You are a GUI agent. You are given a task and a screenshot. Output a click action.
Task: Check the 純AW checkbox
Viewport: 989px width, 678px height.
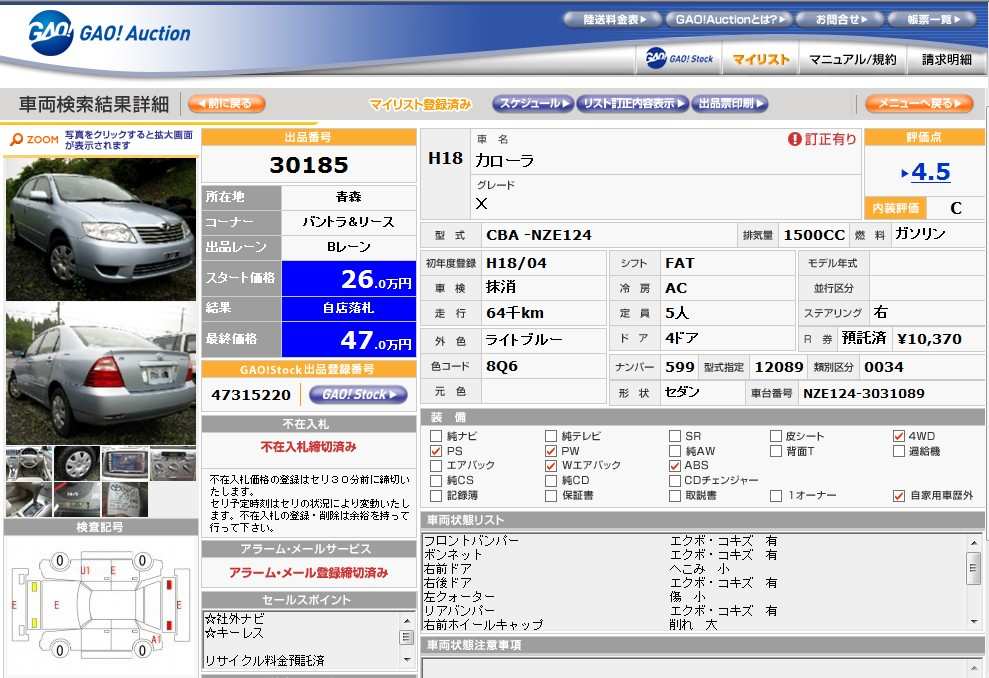(675, 451)
